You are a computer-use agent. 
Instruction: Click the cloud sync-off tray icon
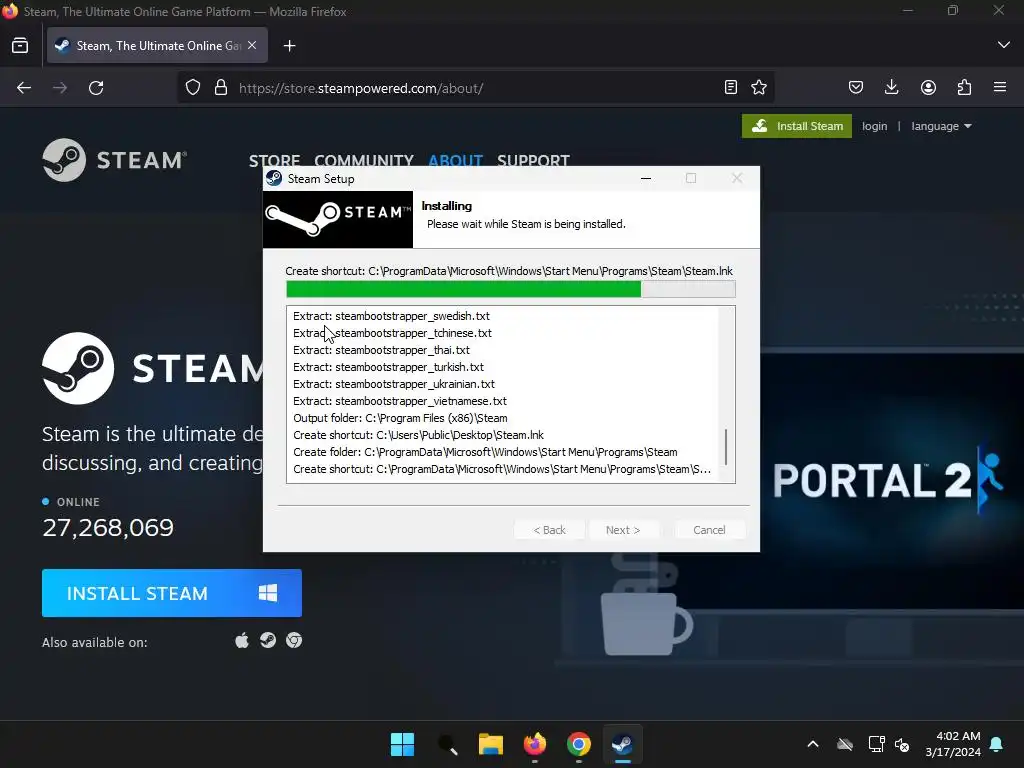(x=845, y=744)
